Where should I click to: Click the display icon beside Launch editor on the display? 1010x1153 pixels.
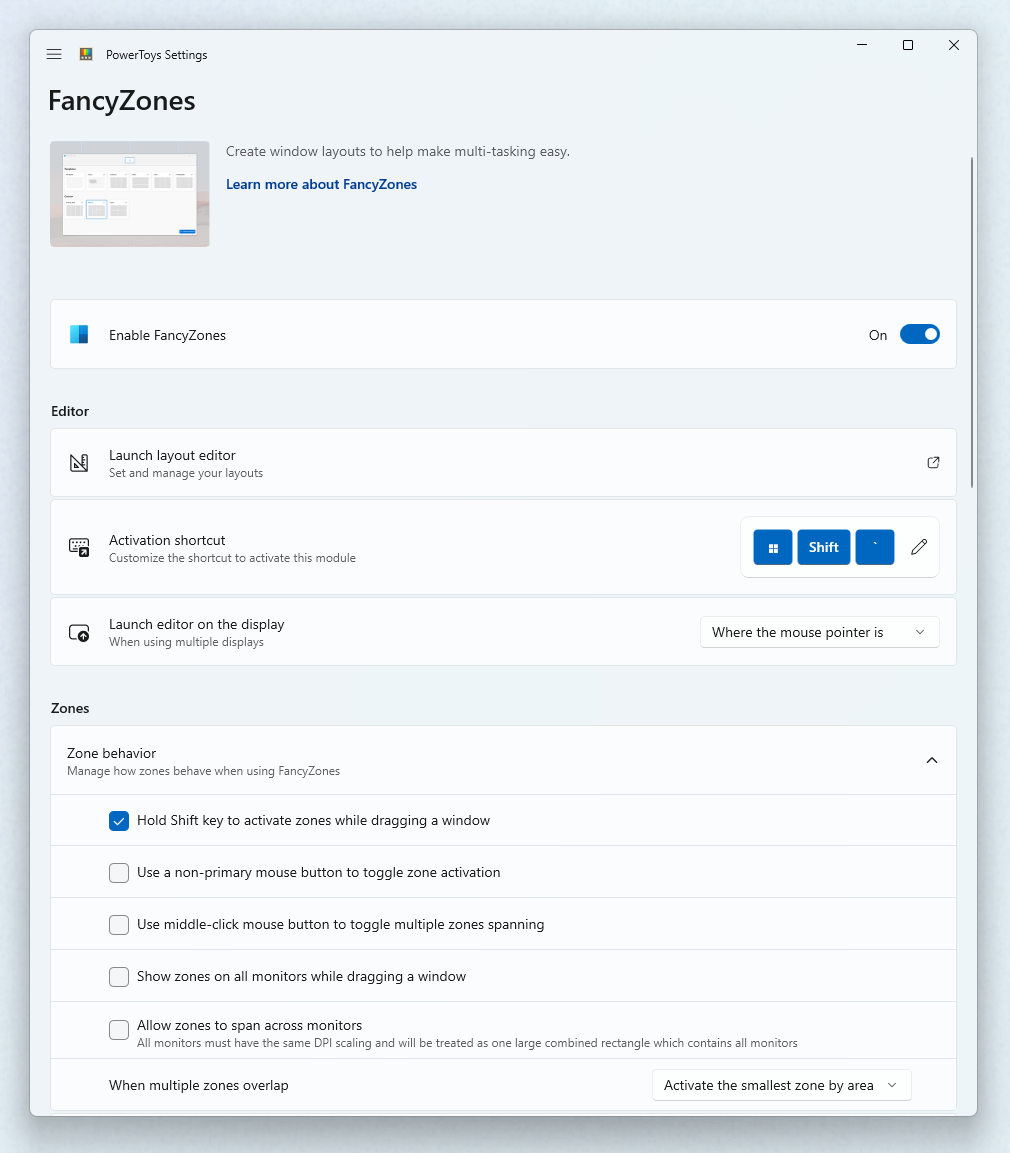(x=79, y=632)
